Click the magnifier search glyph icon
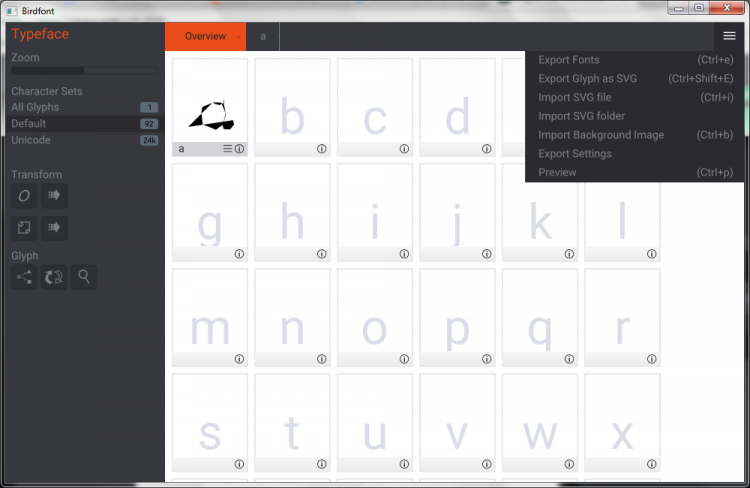This screenshot has width=750, height=488. pyautogui.click(x=84, y=277)
